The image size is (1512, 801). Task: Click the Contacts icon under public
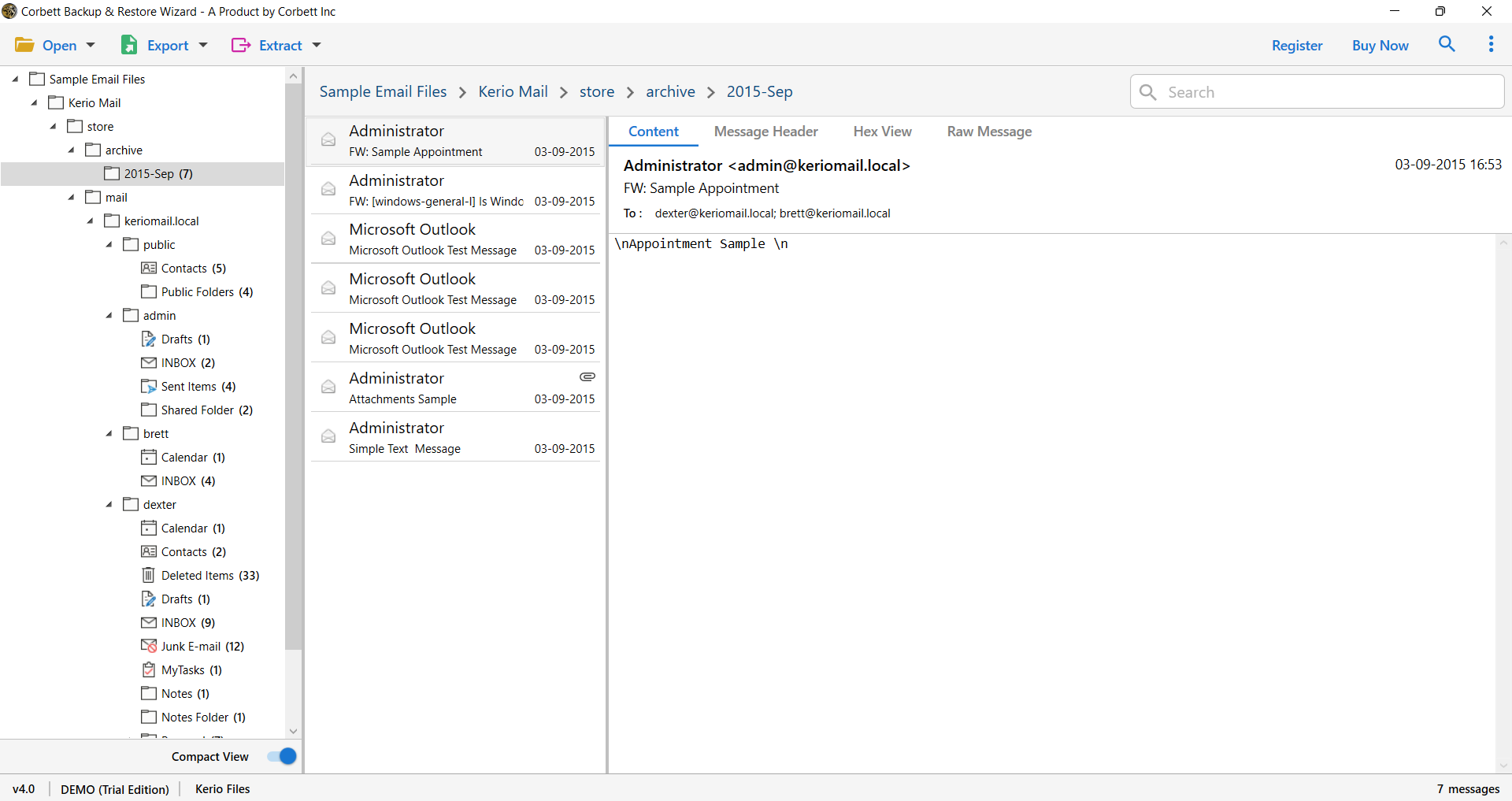point(149,268)
